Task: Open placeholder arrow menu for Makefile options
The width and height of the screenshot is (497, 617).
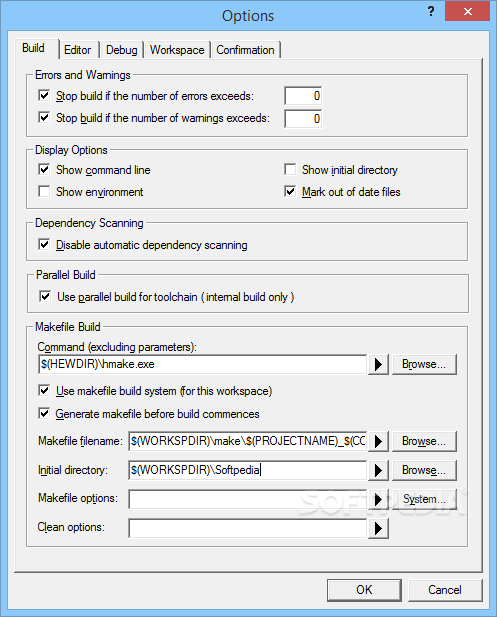Action: (378, 499)
